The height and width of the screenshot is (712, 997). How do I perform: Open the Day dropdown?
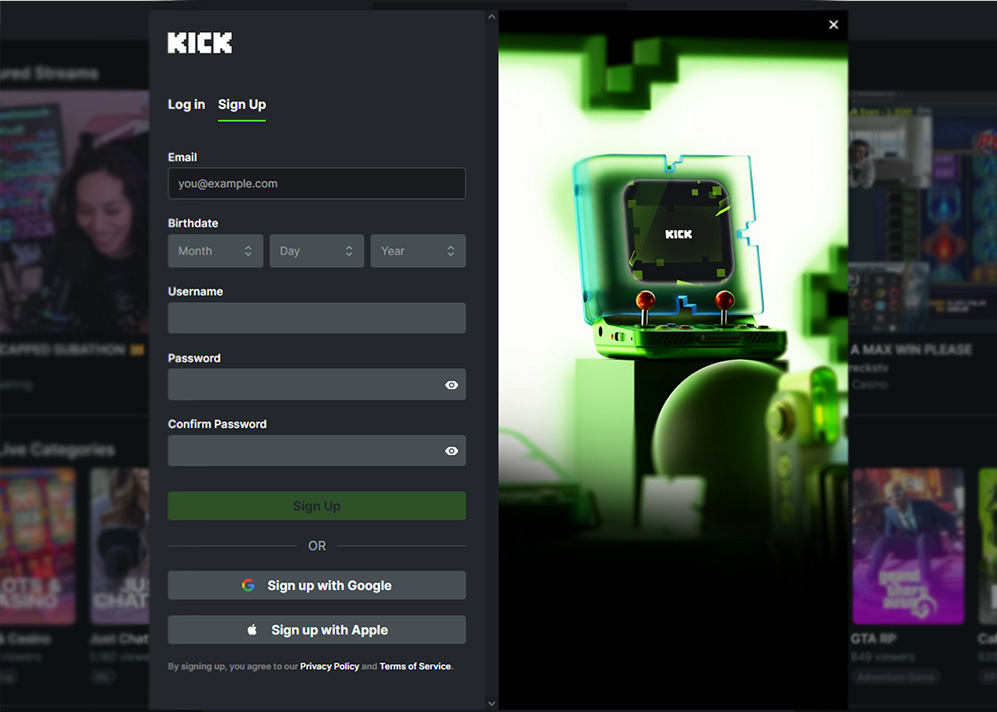pyautogui.click(x=316, y=250)
